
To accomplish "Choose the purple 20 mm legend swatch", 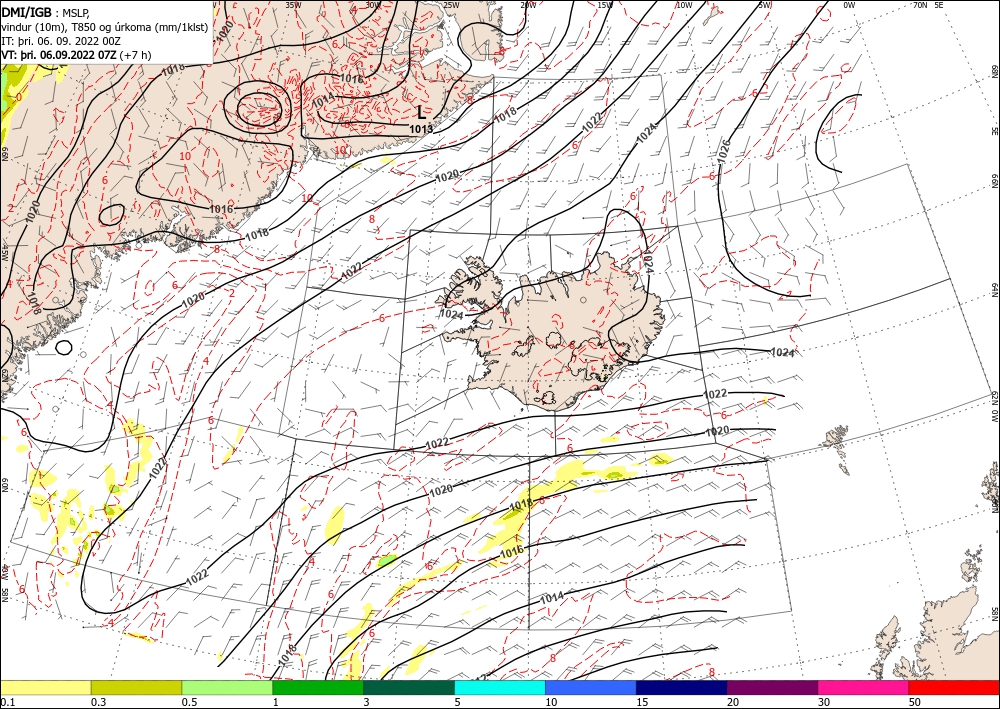I will pos(772,687).
